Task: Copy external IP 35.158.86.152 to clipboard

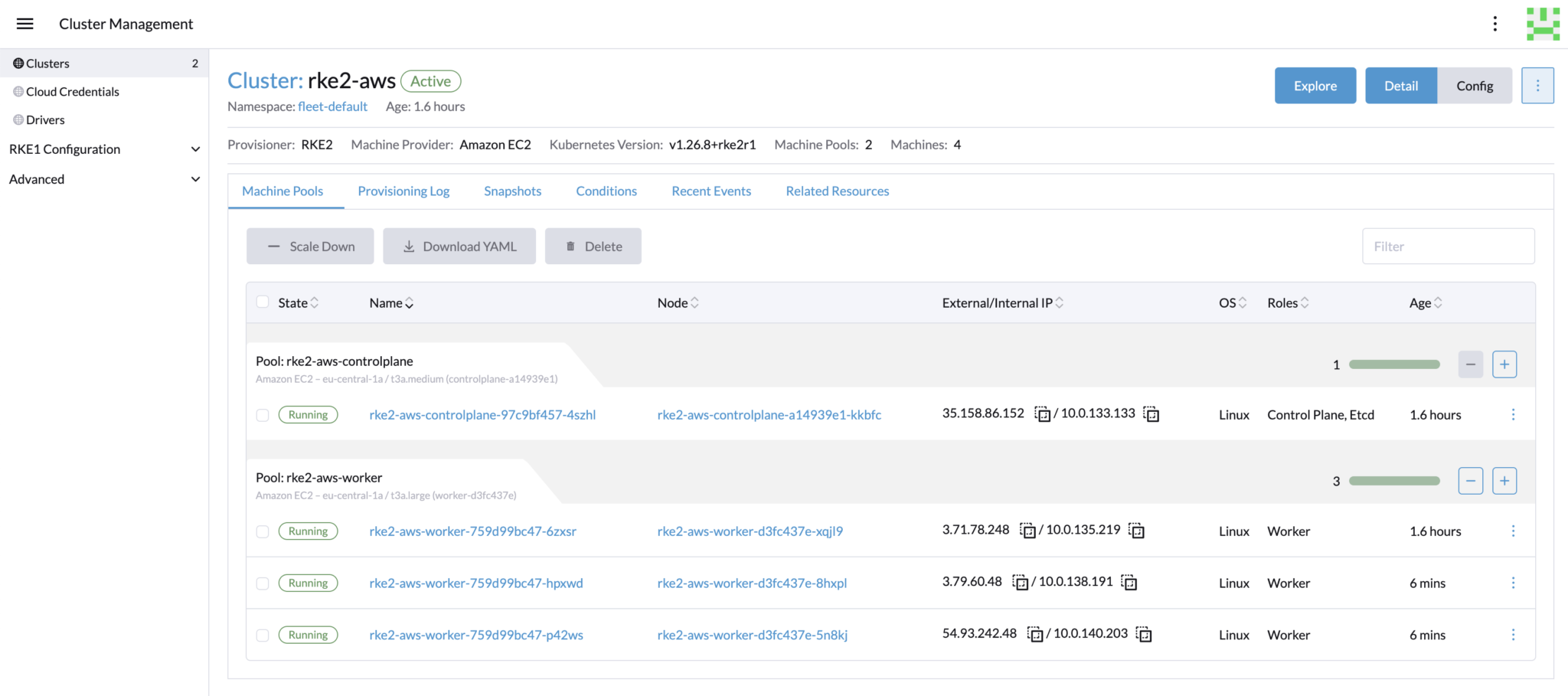Action: (1042, 414)
